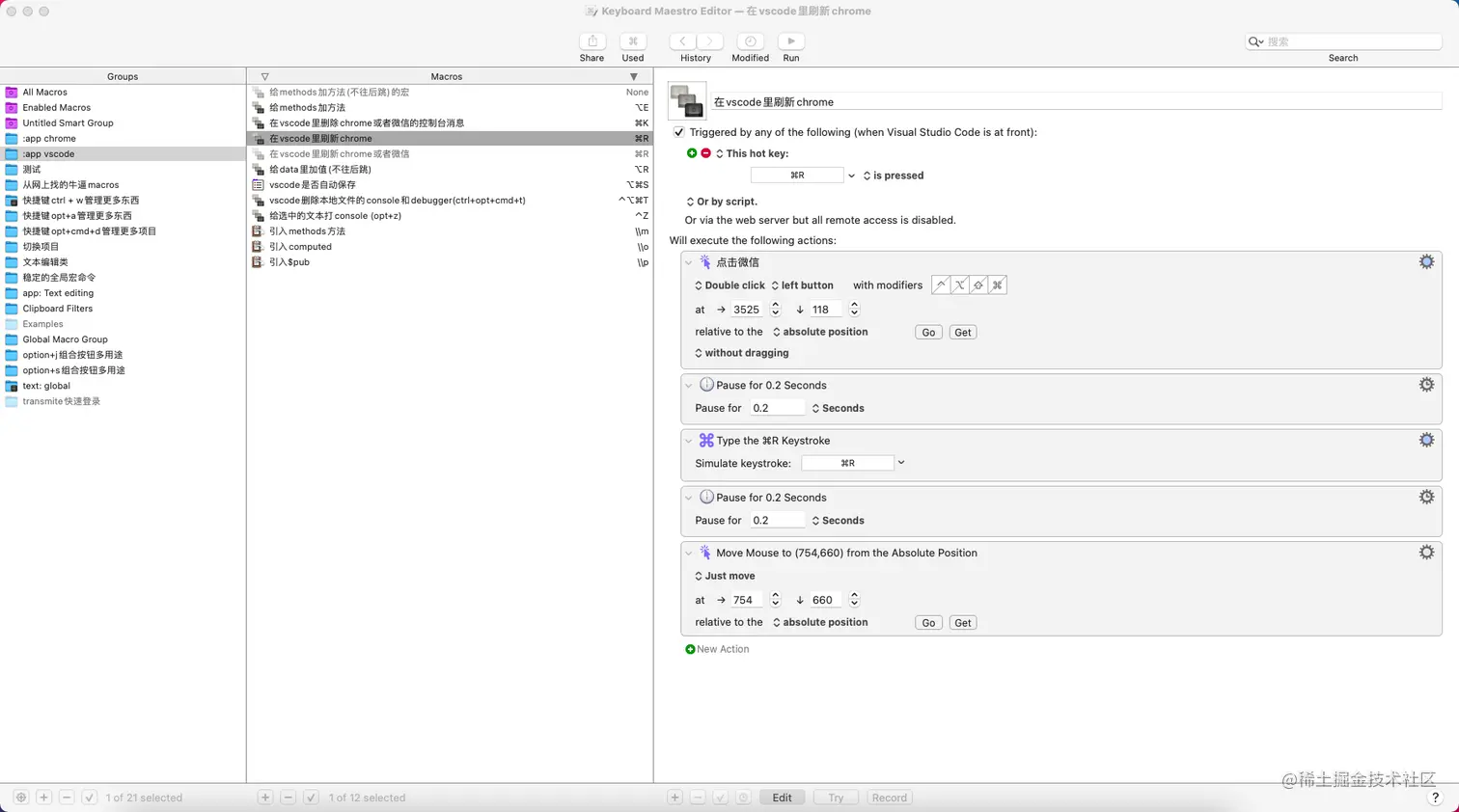Open the Used macros toolbar icon
The width and height of the screenshot is (1459, 812).
click(633, 41)
